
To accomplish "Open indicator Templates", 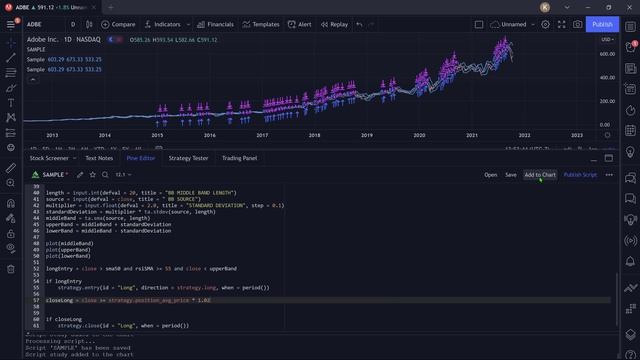I will coord(261,24).
